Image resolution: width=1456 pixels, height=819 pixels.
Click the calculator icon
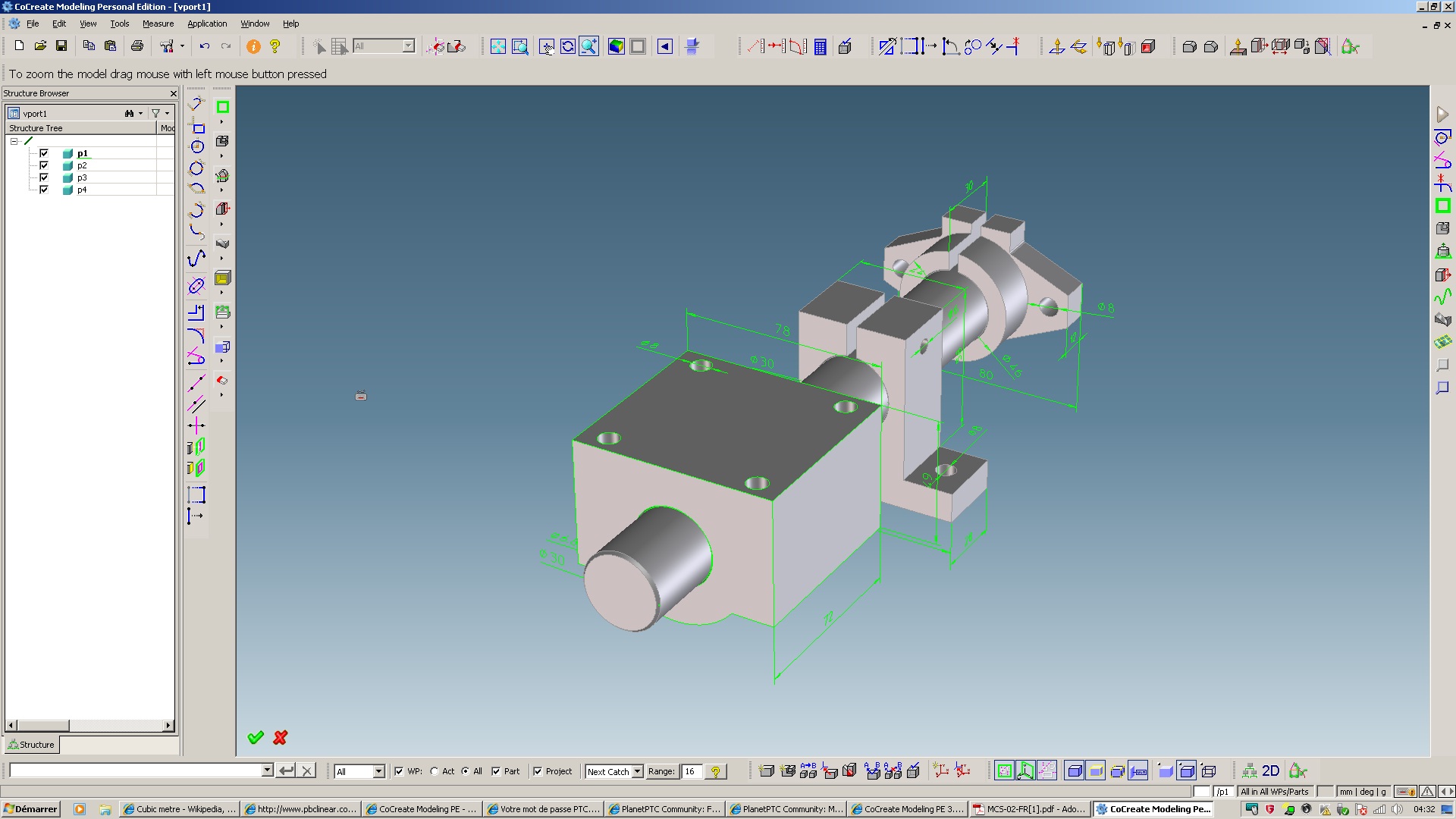pos(820,46)
